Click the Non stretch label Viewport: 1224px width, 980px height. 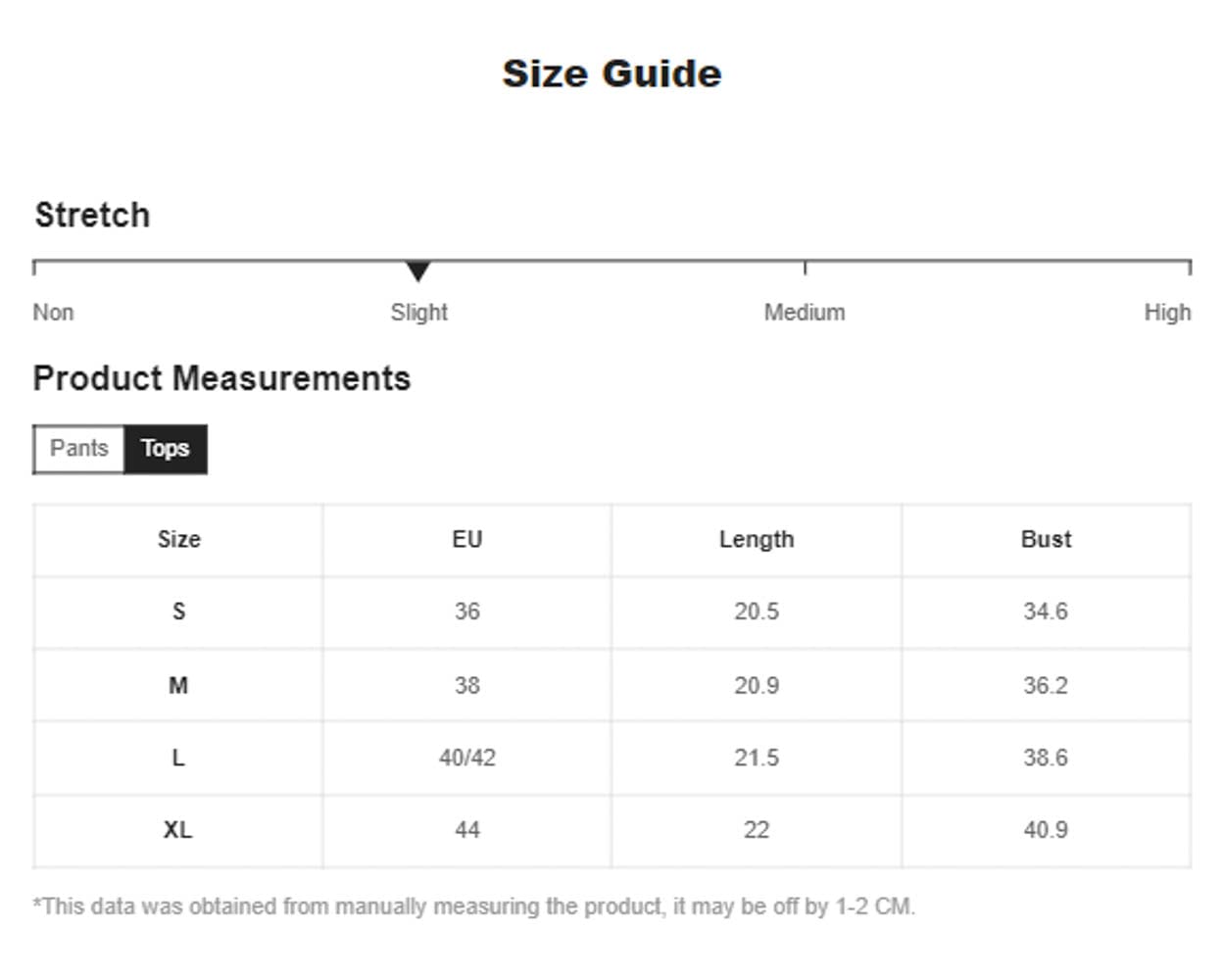[53, 313]
